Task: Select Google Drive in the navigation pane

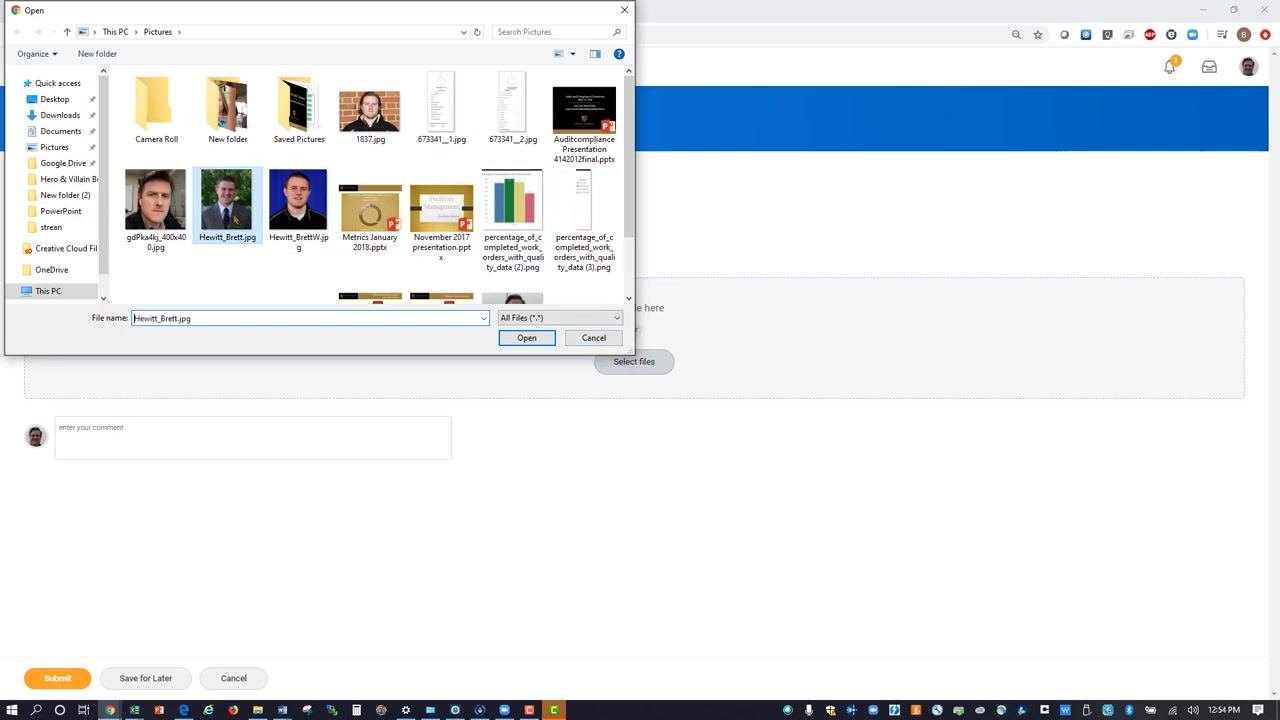Action: click(x=63, y=163)
